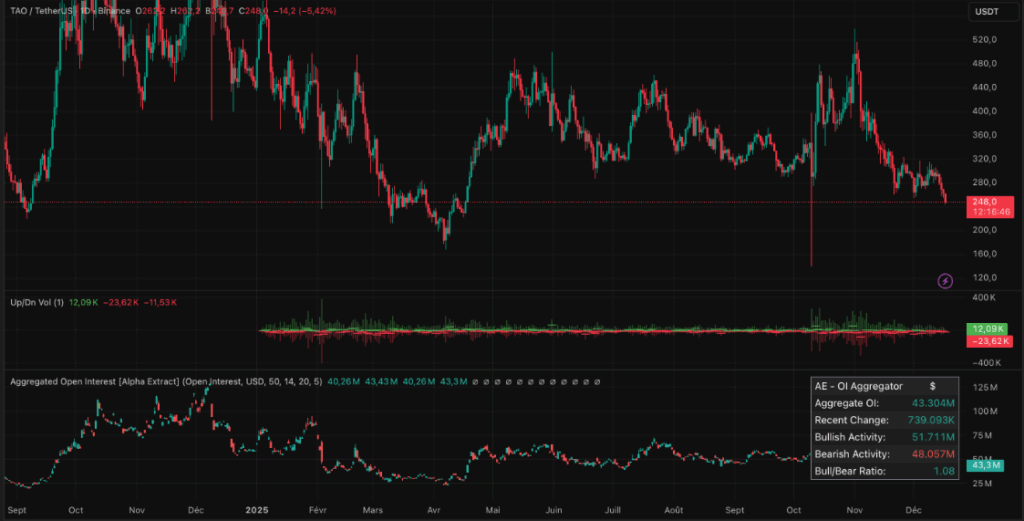Click the Juin label on the time axis
This screenshot has height=521, width=1024.
(x=553, y=510)
